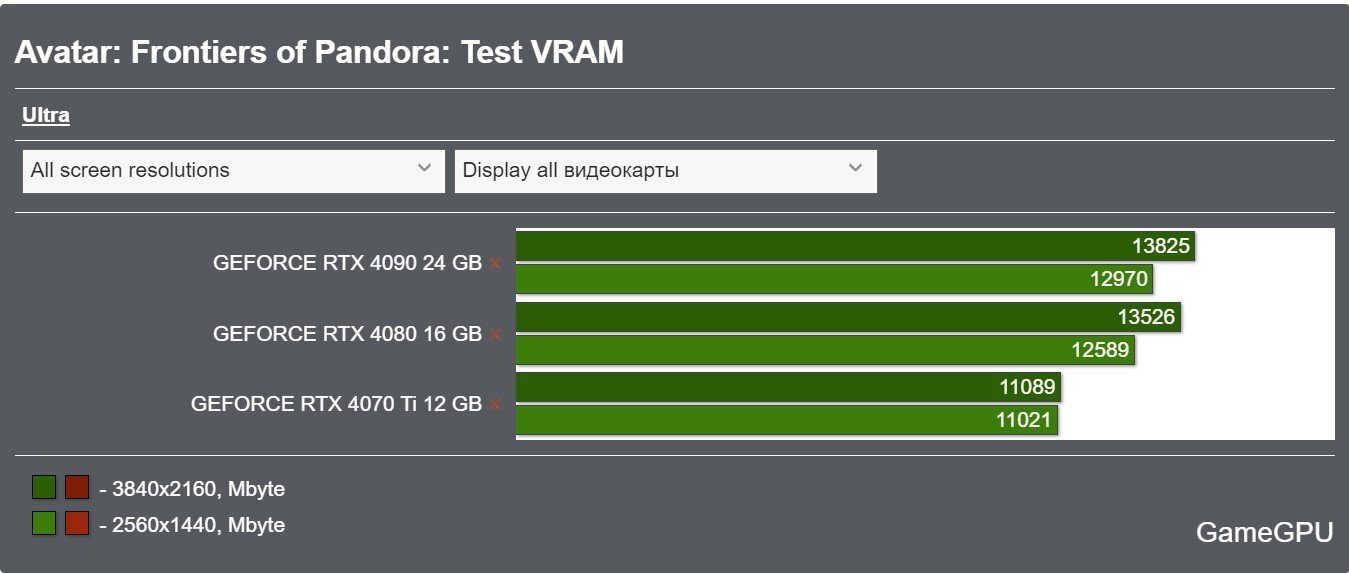
Task: Toggle the 2560x1440, Mbyte legend label
Action: pos(192,524)
